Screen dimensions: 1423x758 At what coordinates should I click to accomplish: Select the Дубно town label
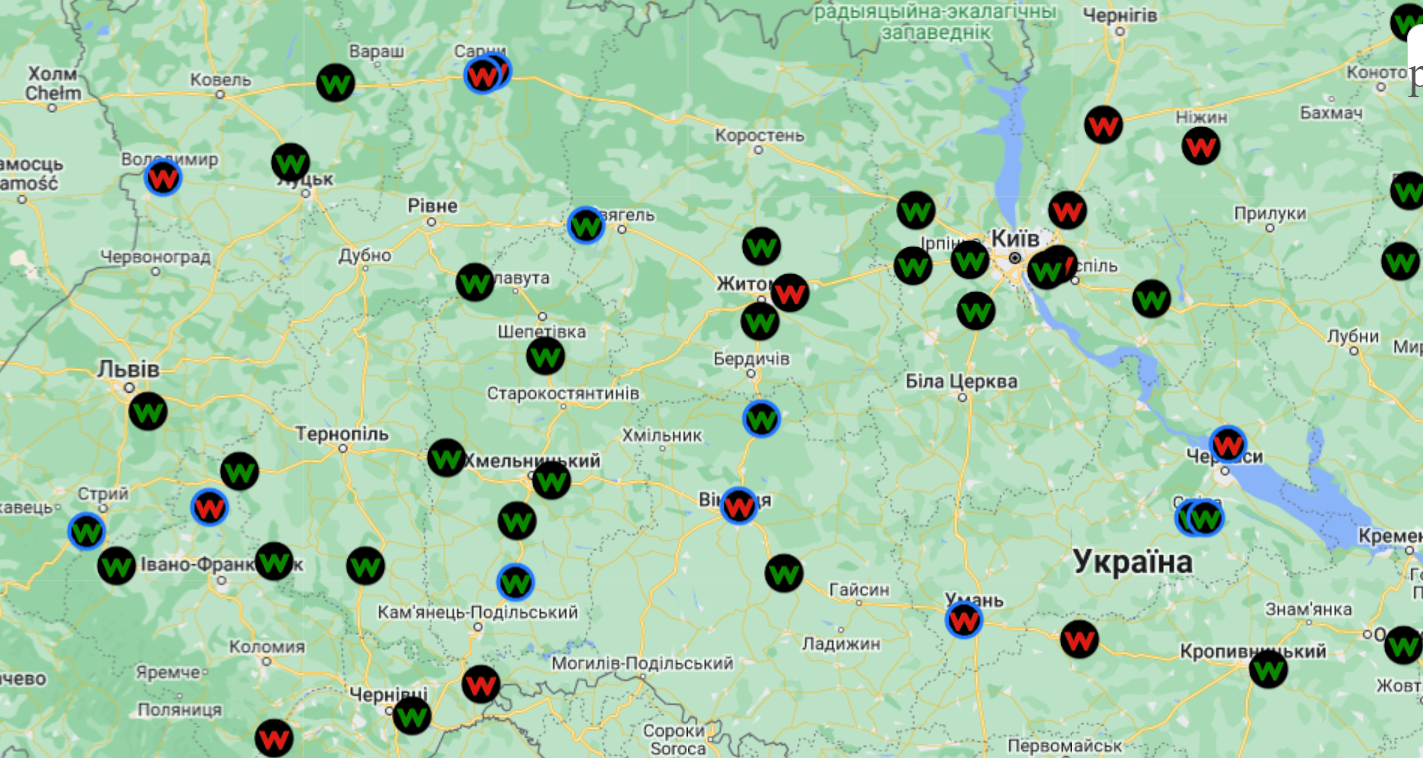click(365, 256)
